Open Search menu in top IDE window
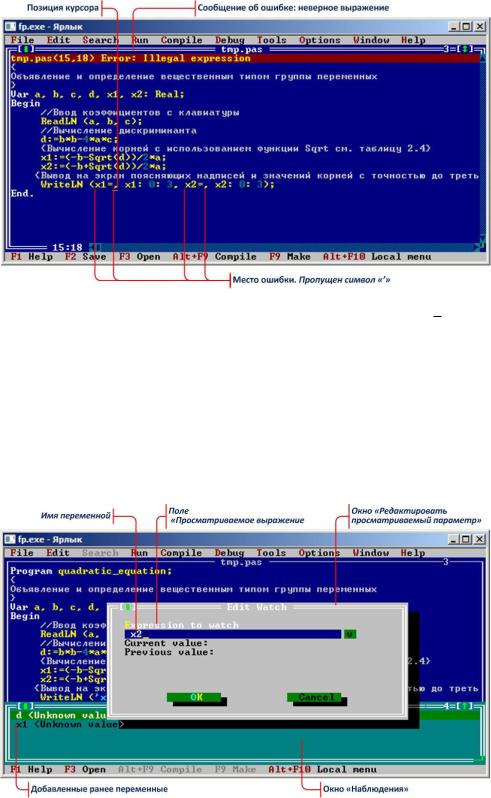The image size is (491, 798). 100,40
